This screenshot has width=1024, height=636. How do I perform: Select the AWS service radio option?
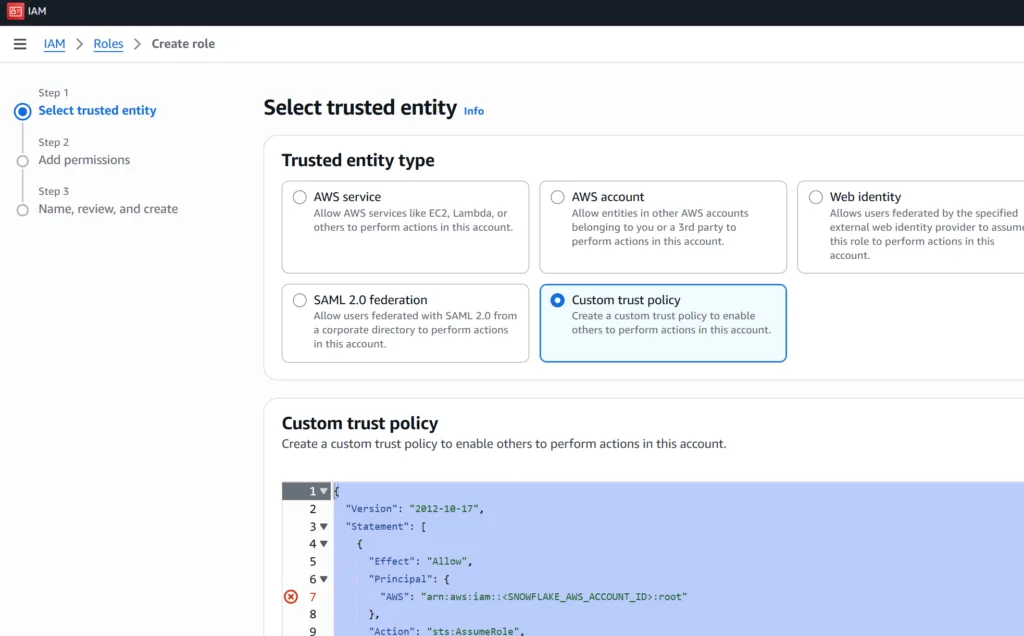pos(300,197)
